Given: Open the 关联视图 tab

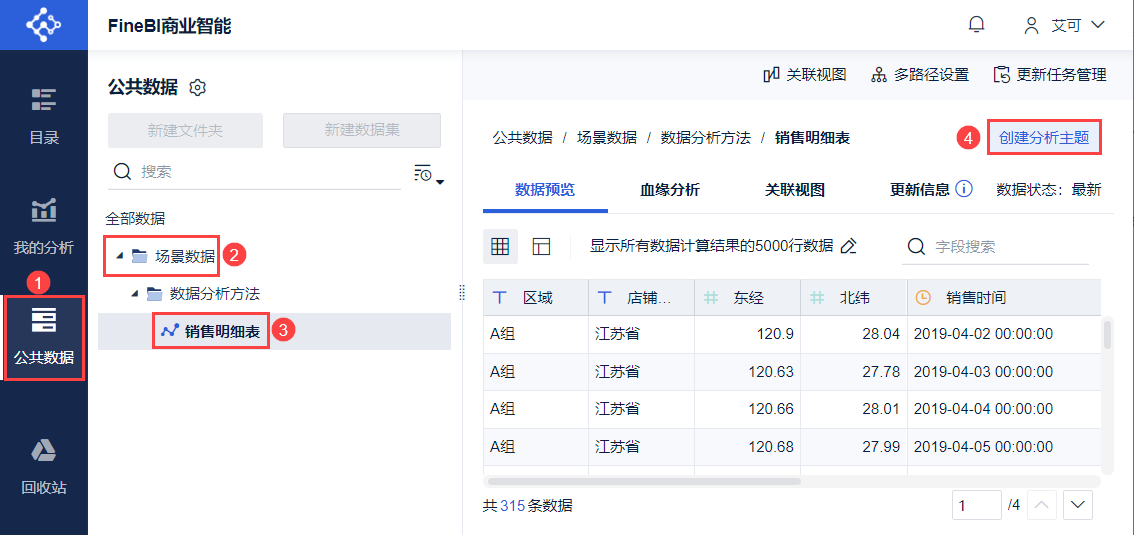Looking at the screenshot, I should coord(795,190).
